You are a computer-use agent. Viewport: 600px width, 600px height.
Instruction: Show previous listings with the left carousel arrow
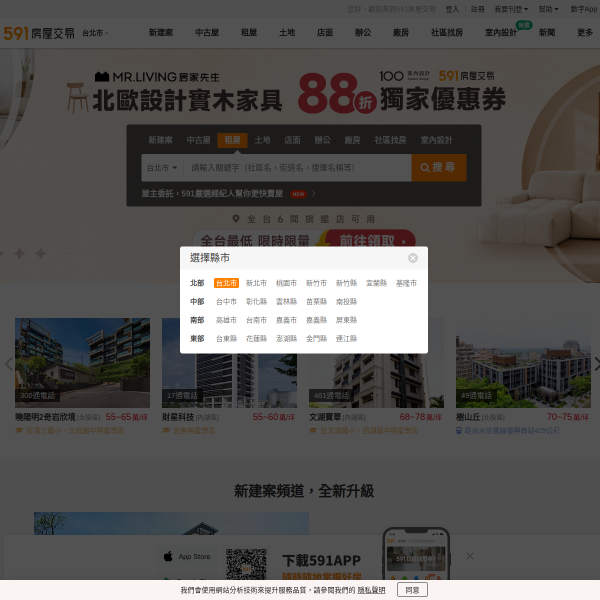(x=9, y=364)
